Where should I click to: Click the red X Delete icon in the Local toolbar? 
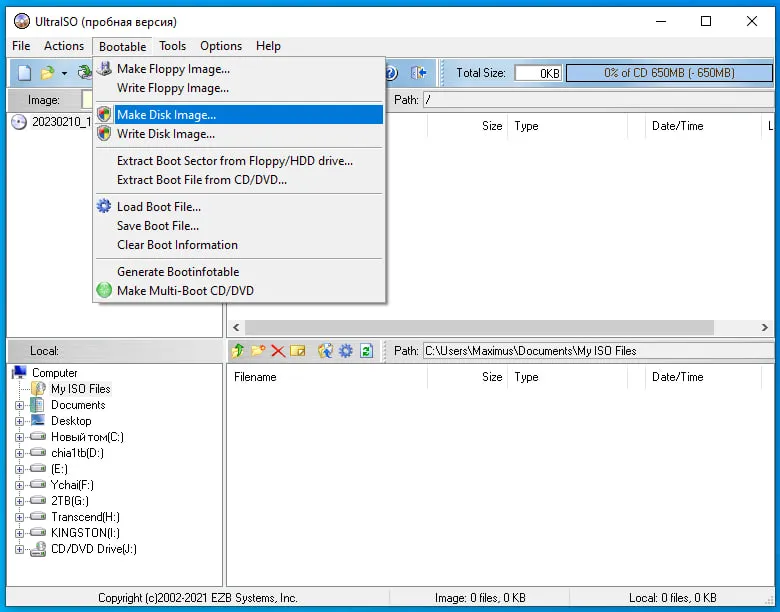click(x=278, y=351)
